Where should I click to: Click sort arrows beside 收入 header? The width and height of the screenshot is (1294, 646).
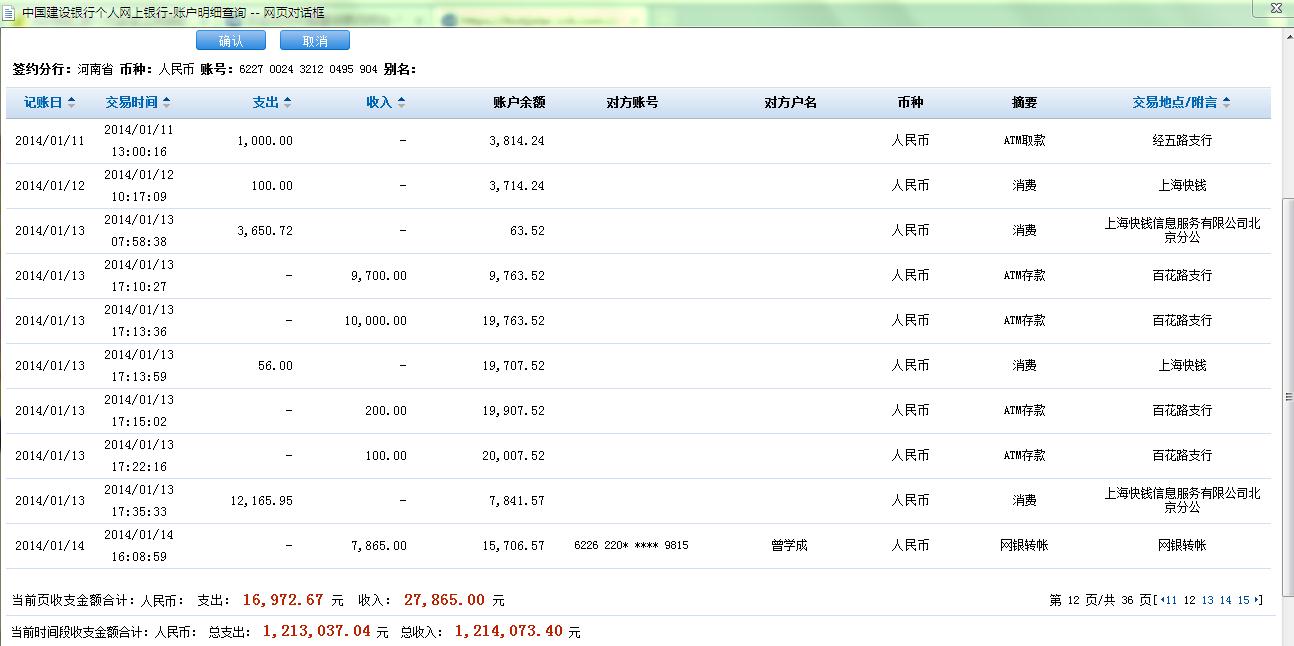click(401, 102)
